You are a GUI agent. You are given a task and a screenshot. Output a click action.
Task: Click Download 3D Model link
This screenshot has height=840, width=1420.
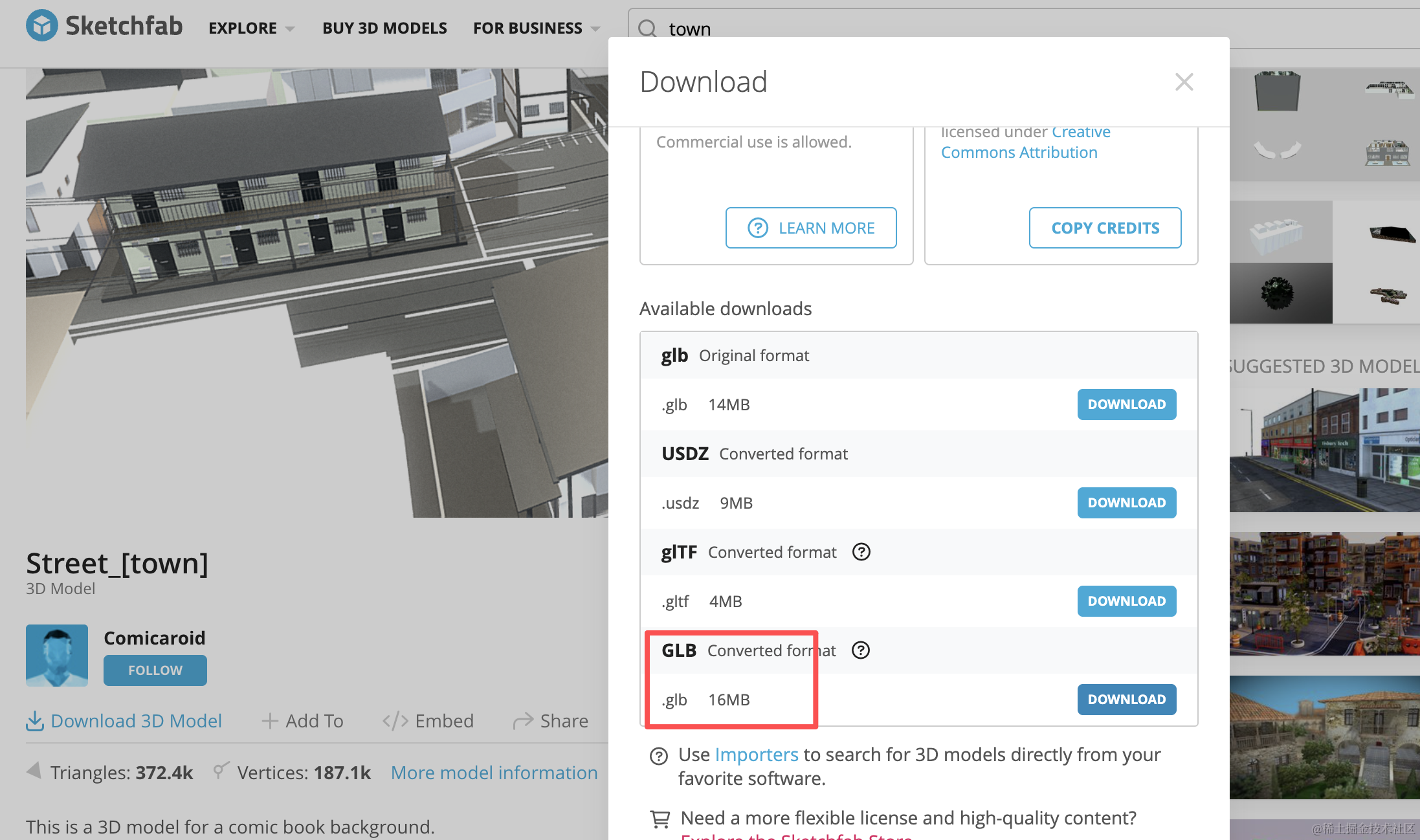pyautogui.click(x=124, y=721)
